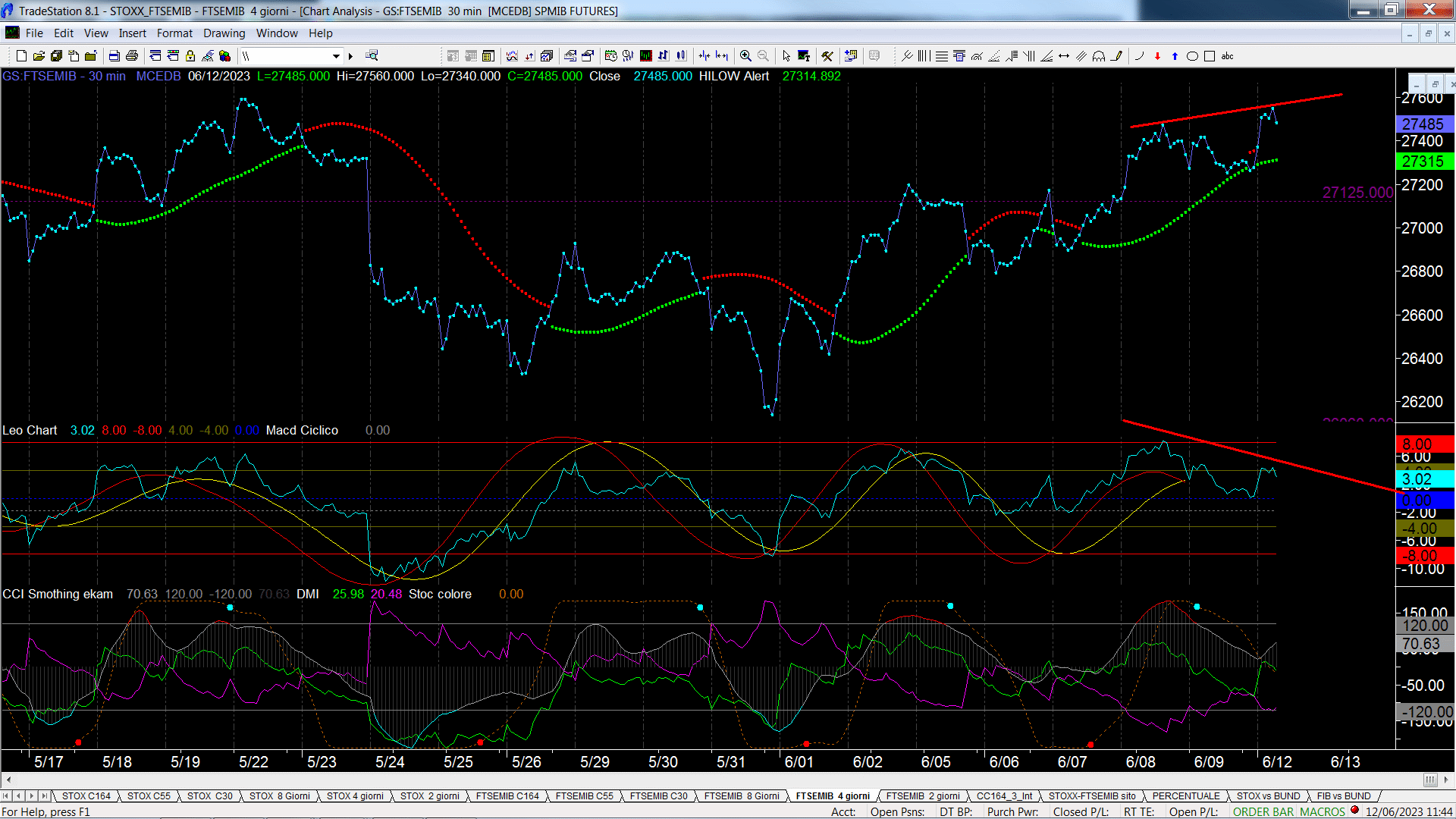
Task: Open the Window menu
Action: point(277,33)
